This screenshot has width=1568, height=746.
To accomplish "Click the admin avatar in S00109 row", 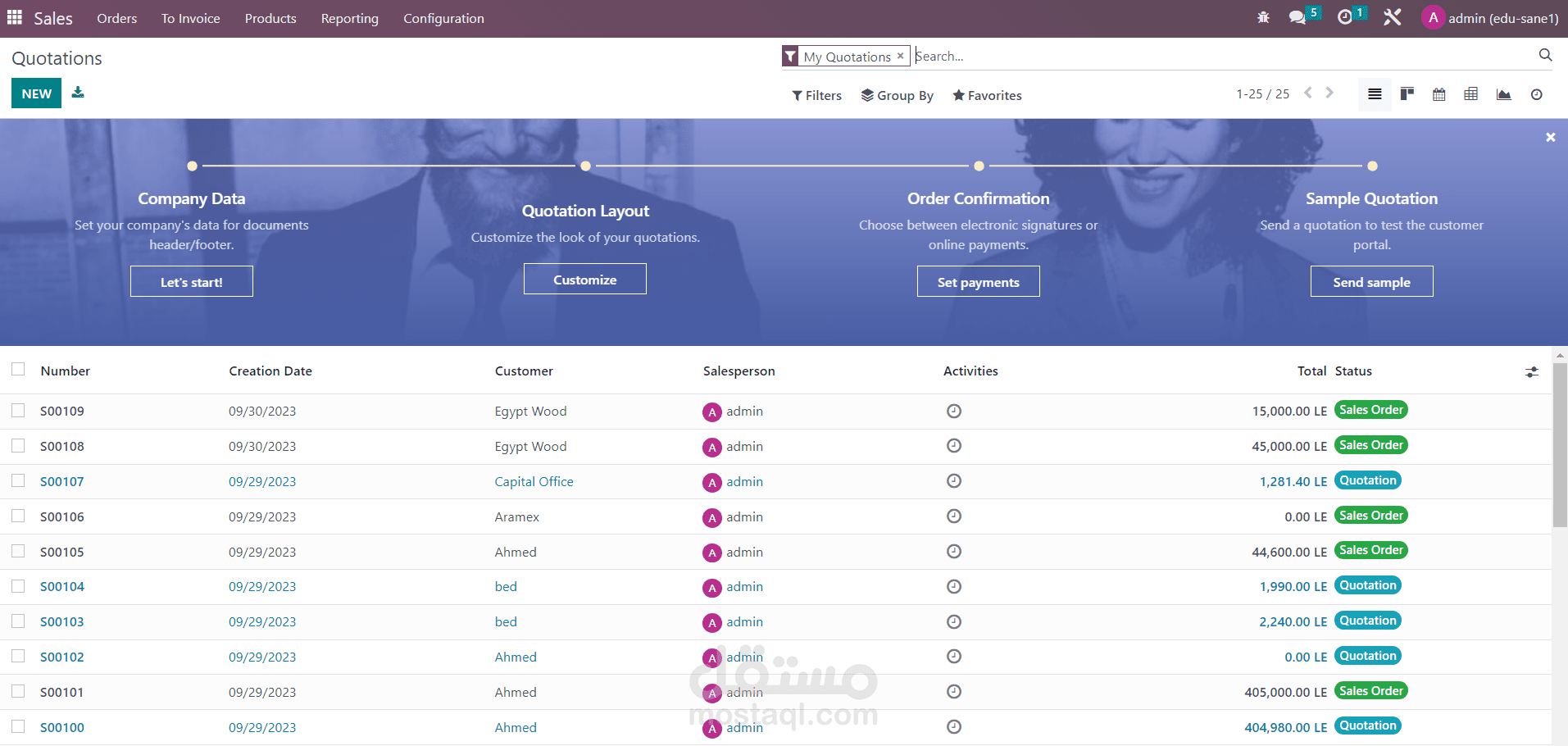I will 712,412.
